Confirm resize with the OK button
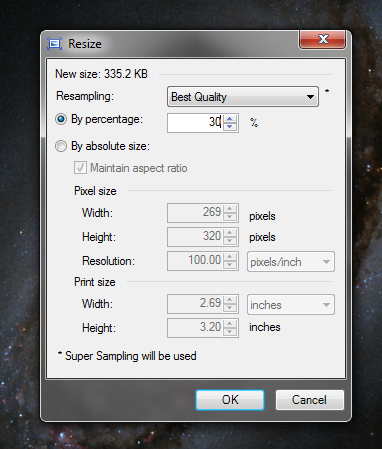This screenshot has height=449, width=382. (230, 400)
